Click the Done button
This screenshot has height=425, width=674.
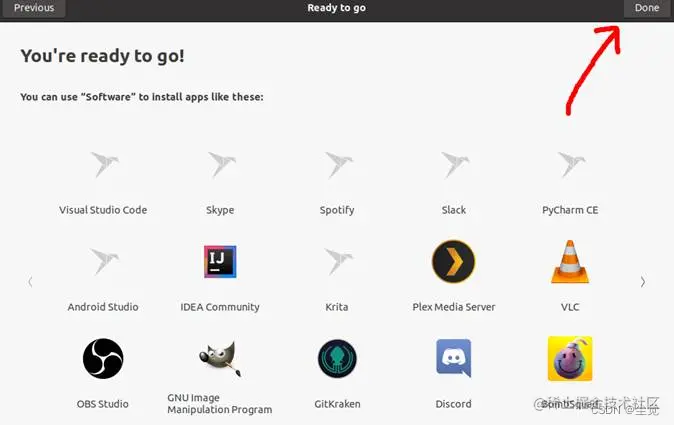pos(647,8)
